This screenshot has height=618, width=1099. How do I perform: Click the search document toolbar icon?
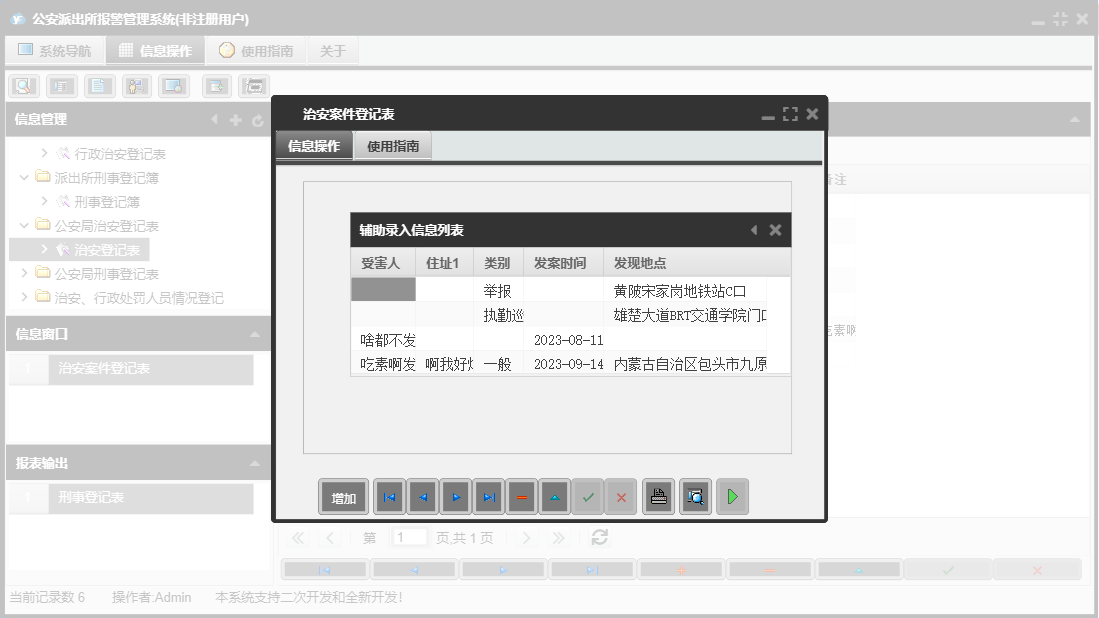24,86
